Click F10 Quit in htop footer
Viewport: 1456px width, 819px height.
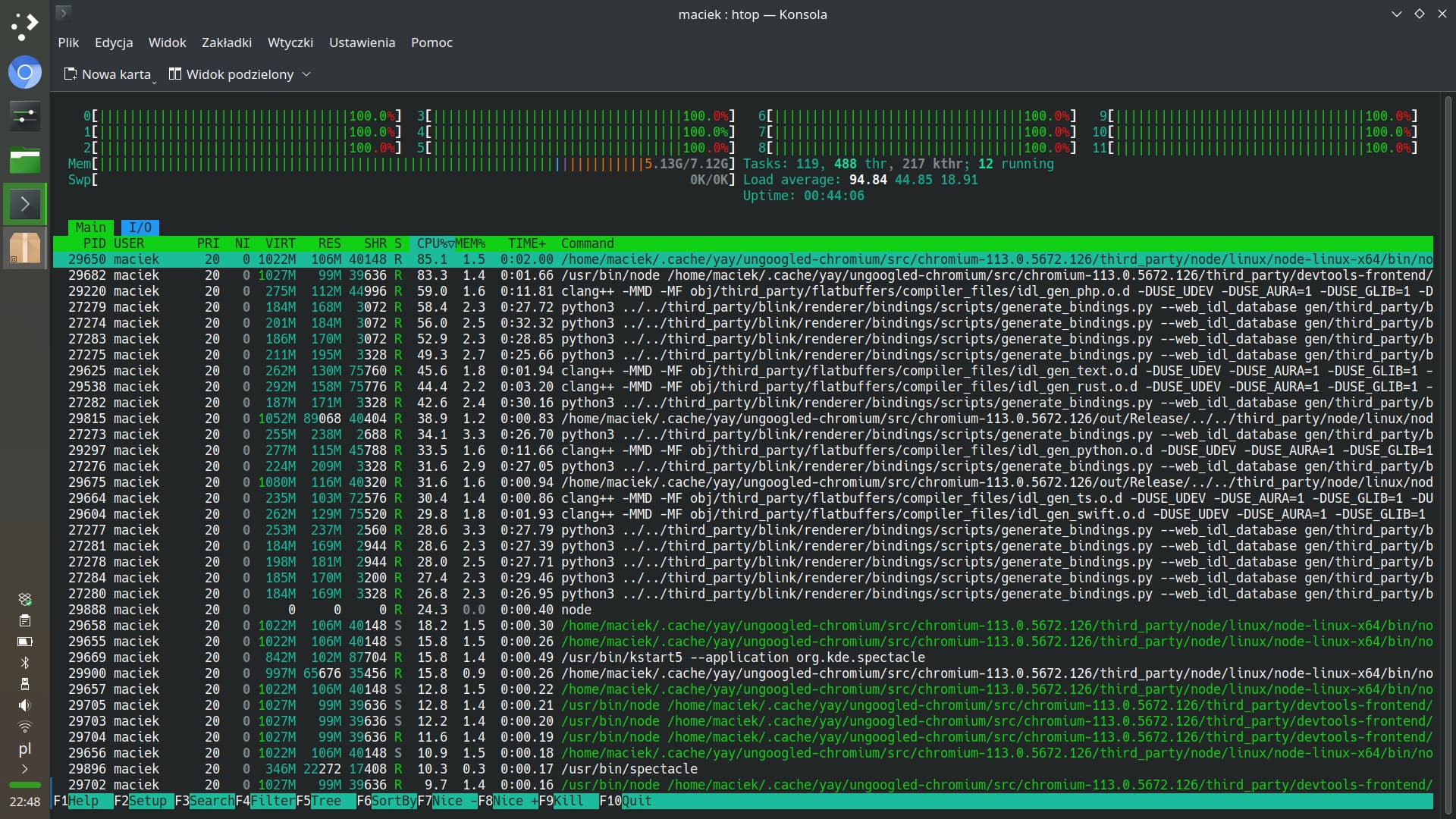coord(626,801)
